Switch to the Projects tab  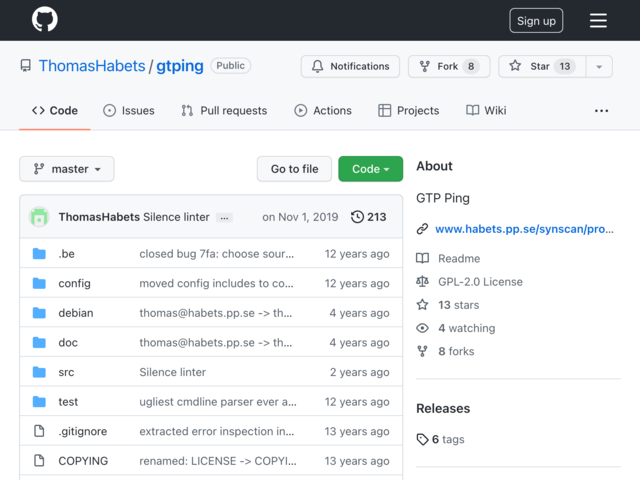(409, 111)
